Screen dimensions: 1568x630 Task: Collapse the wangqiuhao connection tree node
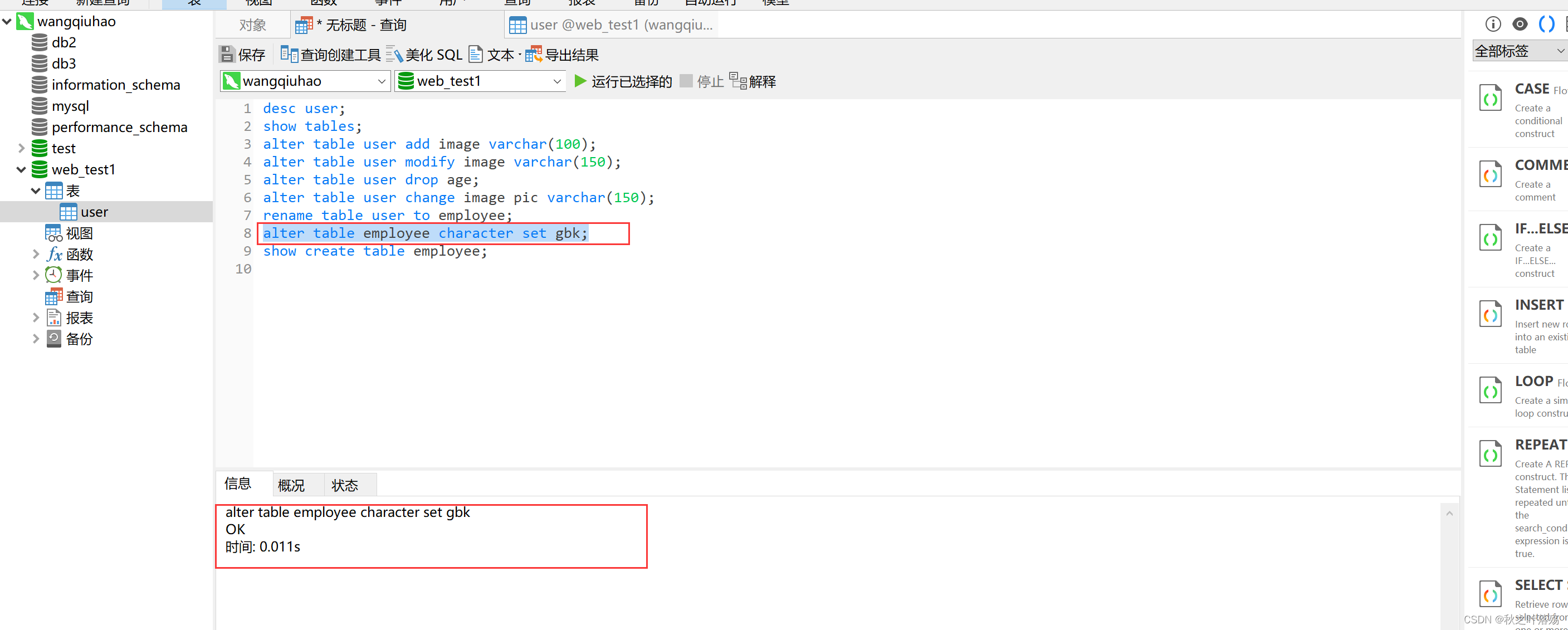(x=7, y=21)
